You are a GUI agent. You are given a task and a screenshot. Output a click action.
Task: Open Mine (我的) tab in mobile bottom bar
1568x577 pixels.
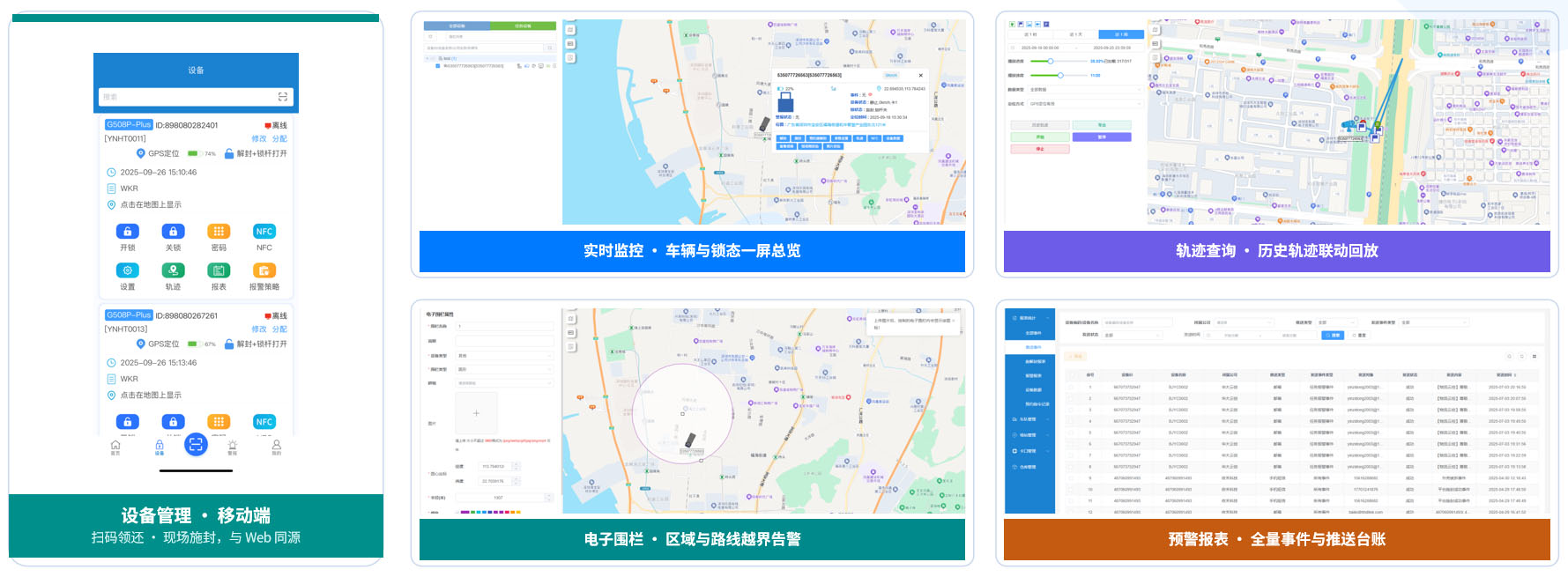(277, 448)
